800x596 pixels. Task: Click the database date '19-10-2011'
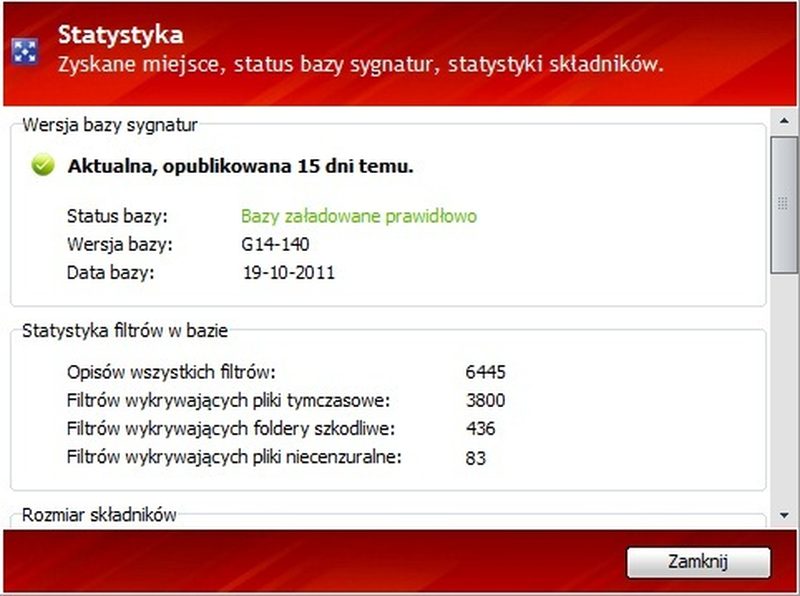(289, 272)
